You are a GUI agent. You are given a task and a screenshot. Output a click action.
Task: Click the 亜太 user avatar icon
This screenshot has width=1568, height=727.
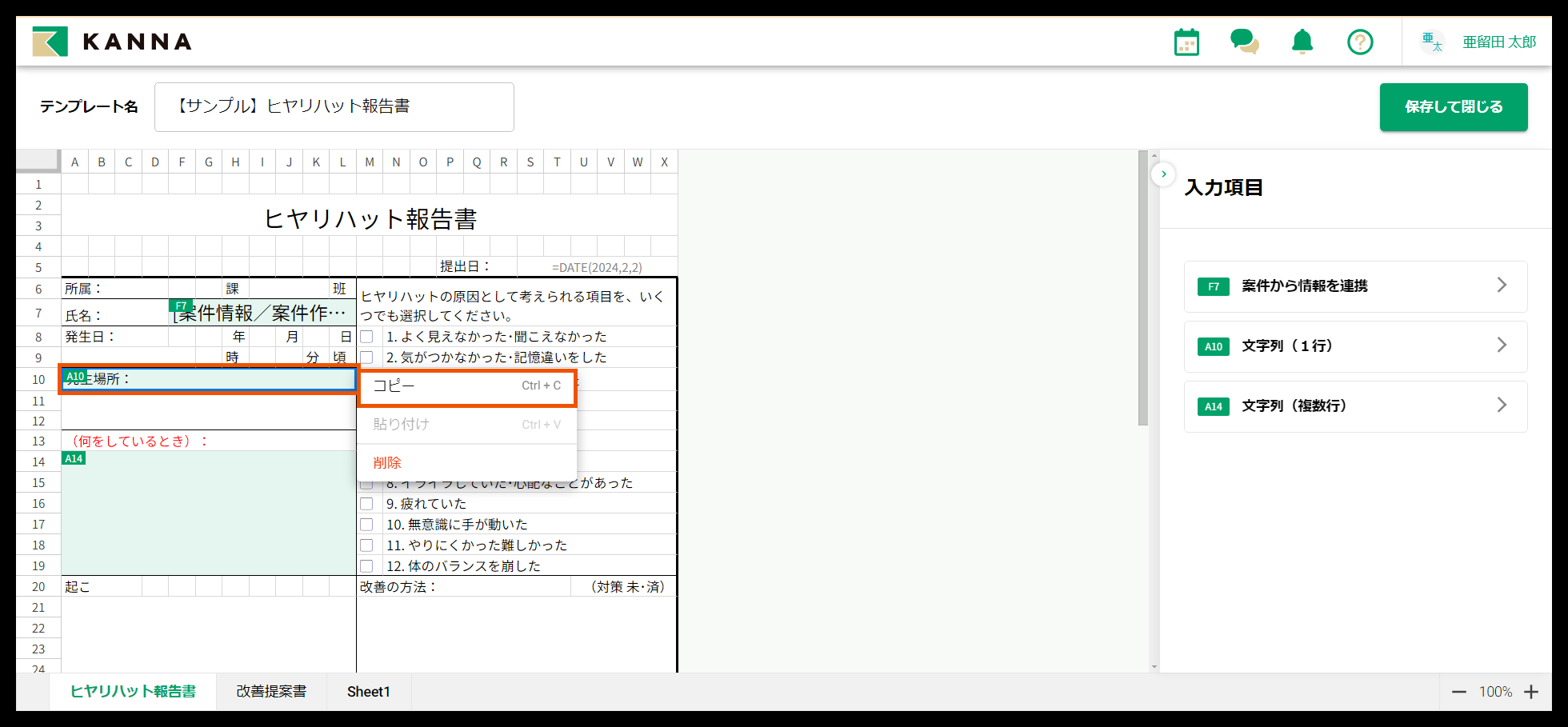[1432, 42]
